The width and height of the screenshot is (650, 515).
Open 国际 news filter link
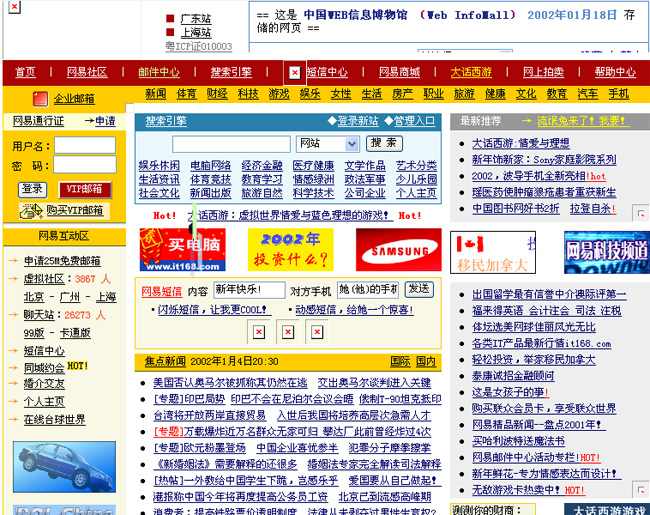tap(400, 362)
